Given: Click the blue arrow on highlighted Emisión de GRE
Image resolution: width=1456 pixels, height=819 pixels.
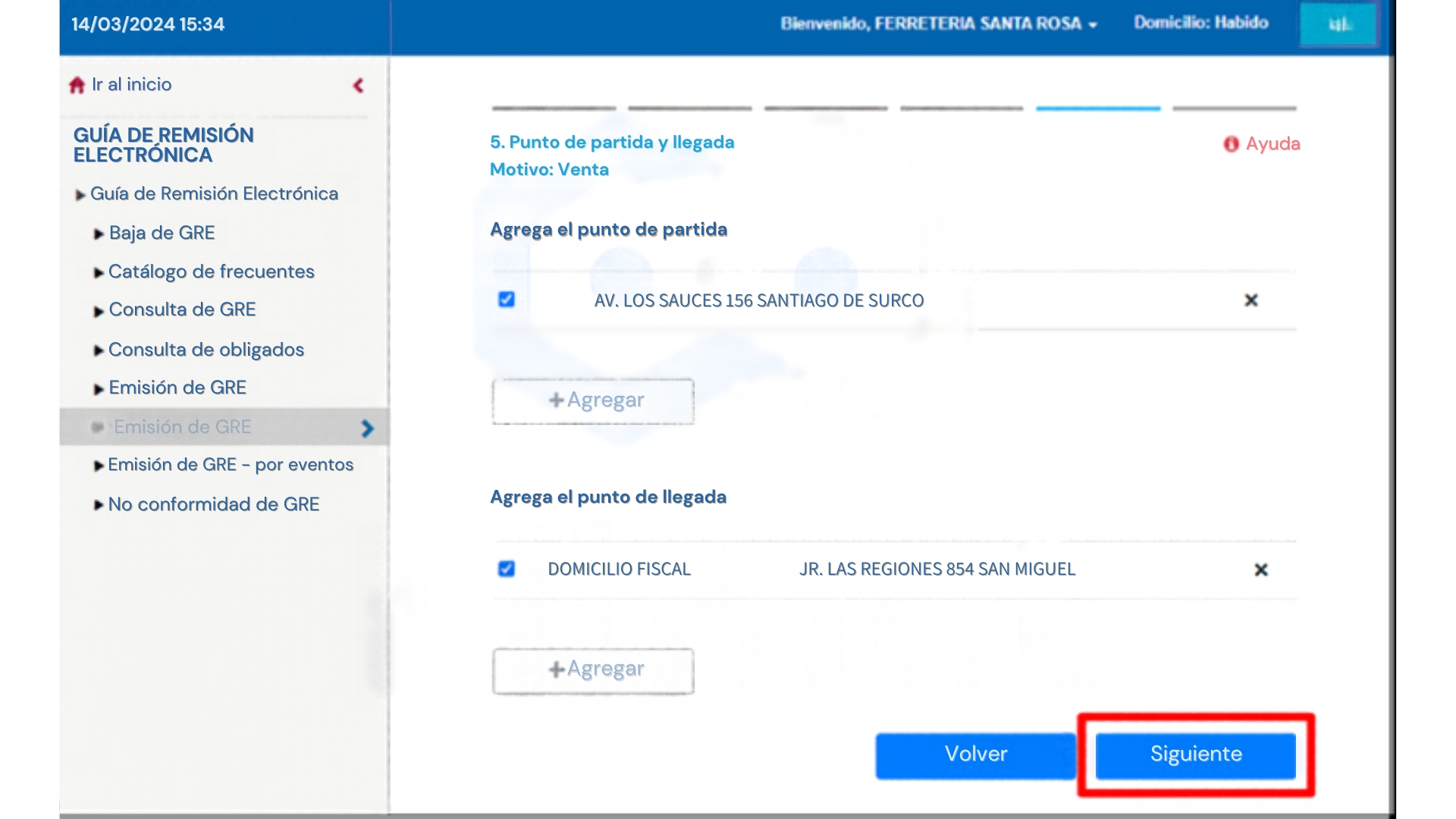Looking at the screenshot, I should click(368, 428).
